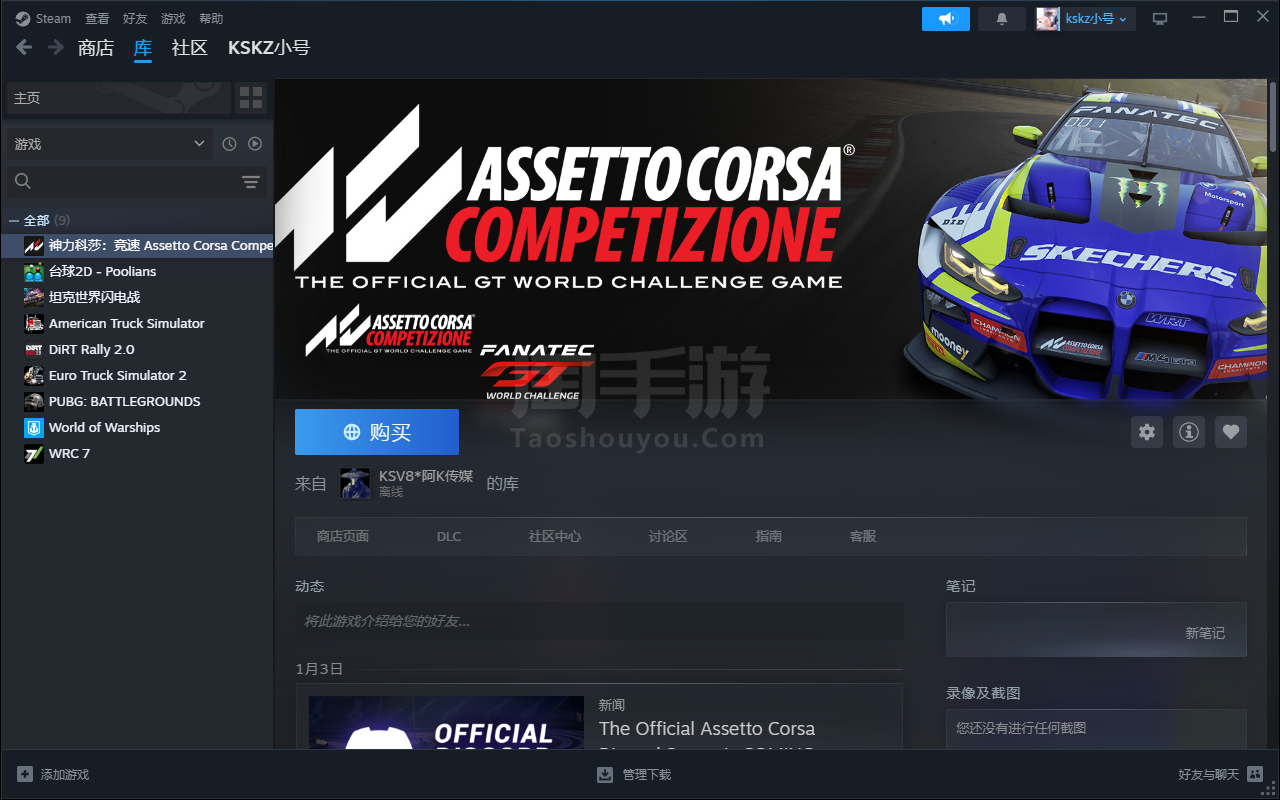Open the 商店页面 link
The height and width of the screenshot is (800, 1280).
(343, 536)
